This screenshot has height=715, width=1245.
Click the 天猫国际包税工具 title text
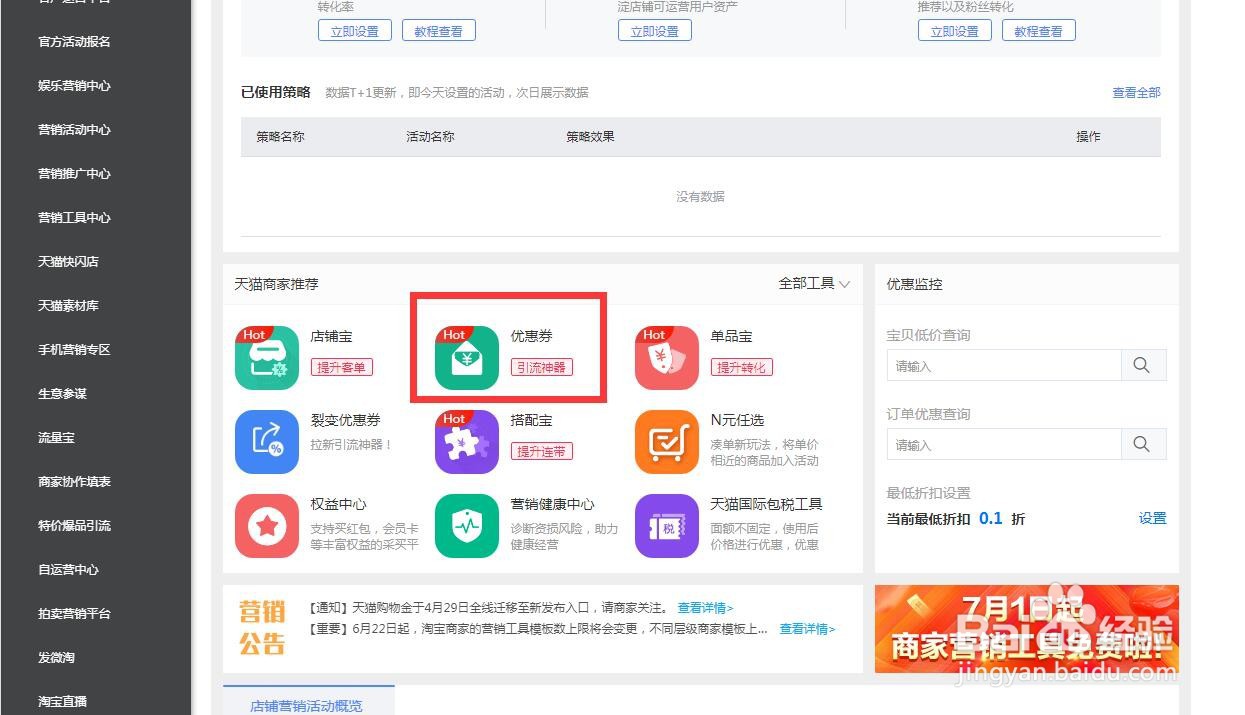(766, 504)
